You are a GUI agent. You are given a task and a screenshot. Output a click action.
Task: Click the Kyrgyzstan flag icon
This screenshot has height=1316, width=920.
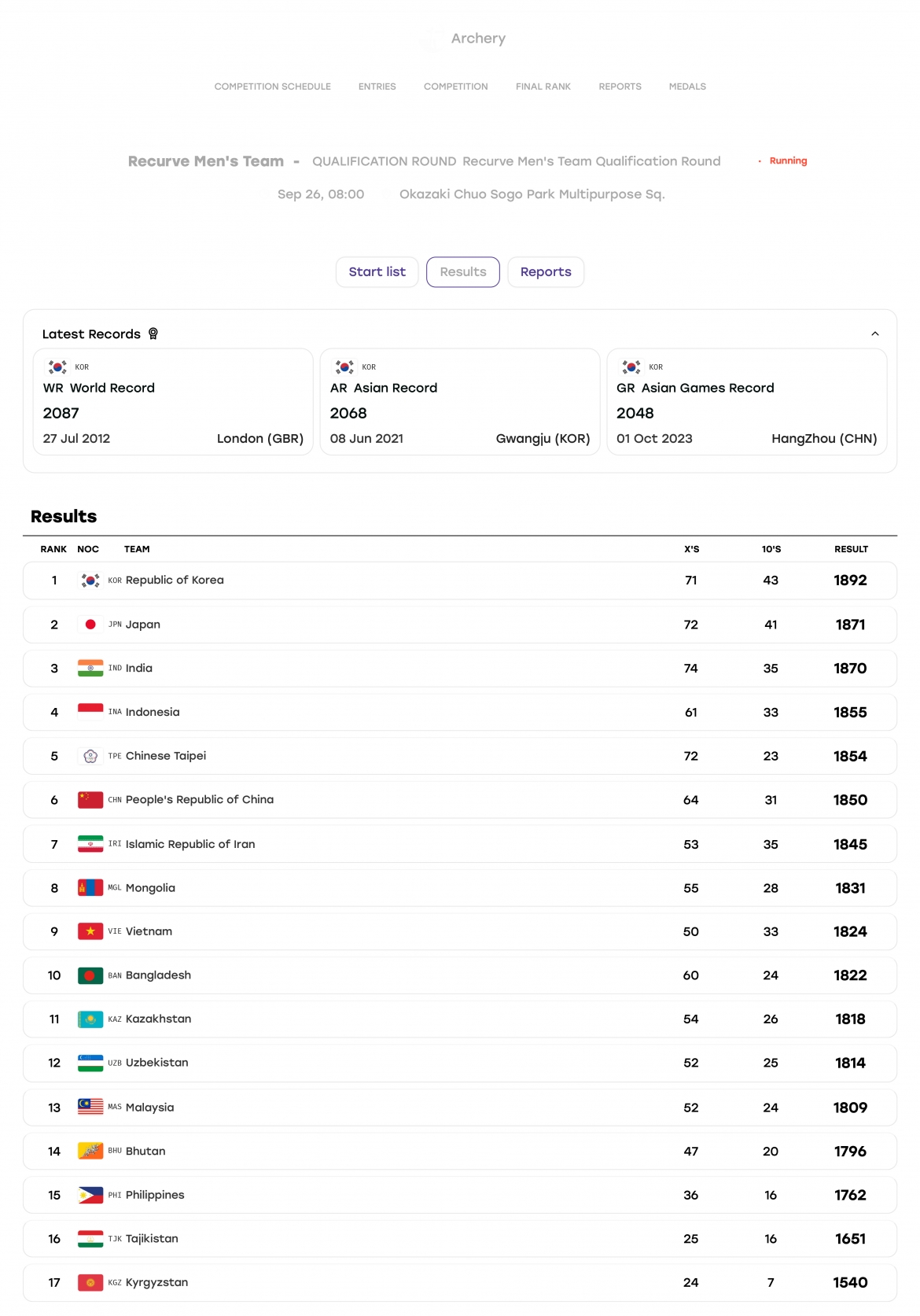point(90,1283)
